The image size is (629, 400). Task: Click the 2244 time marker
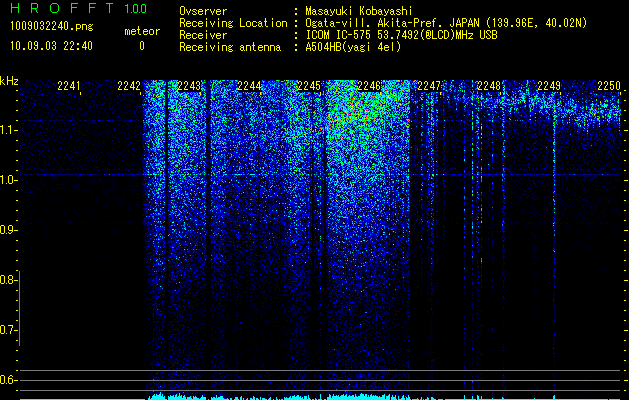(x=249, y=86)
